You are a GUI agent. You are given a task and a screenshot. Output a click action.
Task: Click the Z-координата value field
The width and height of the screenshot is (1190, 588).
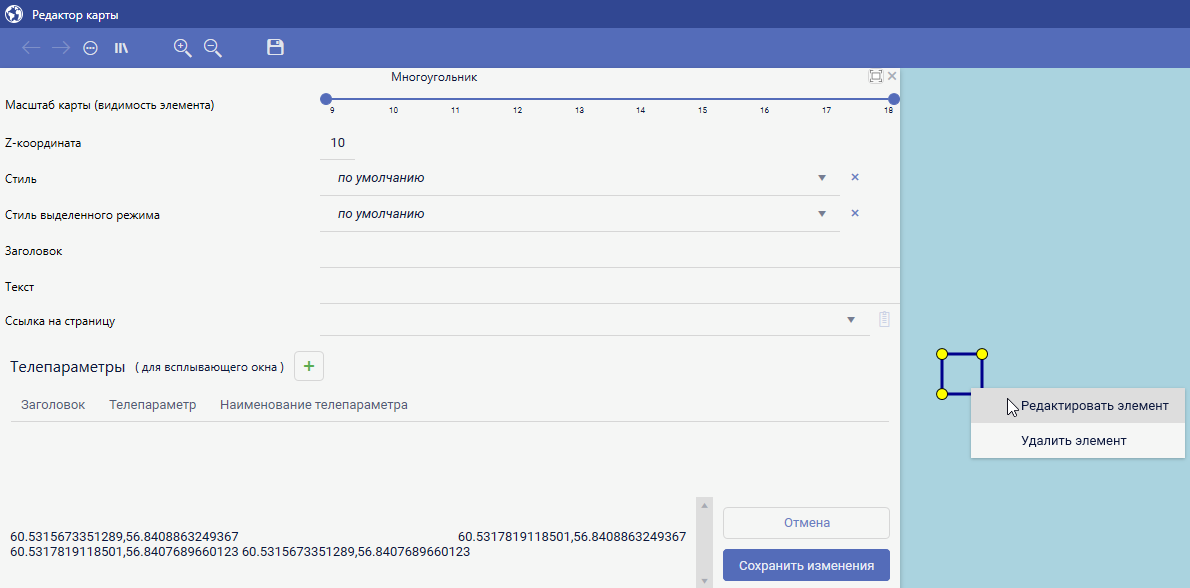(338, 143)
